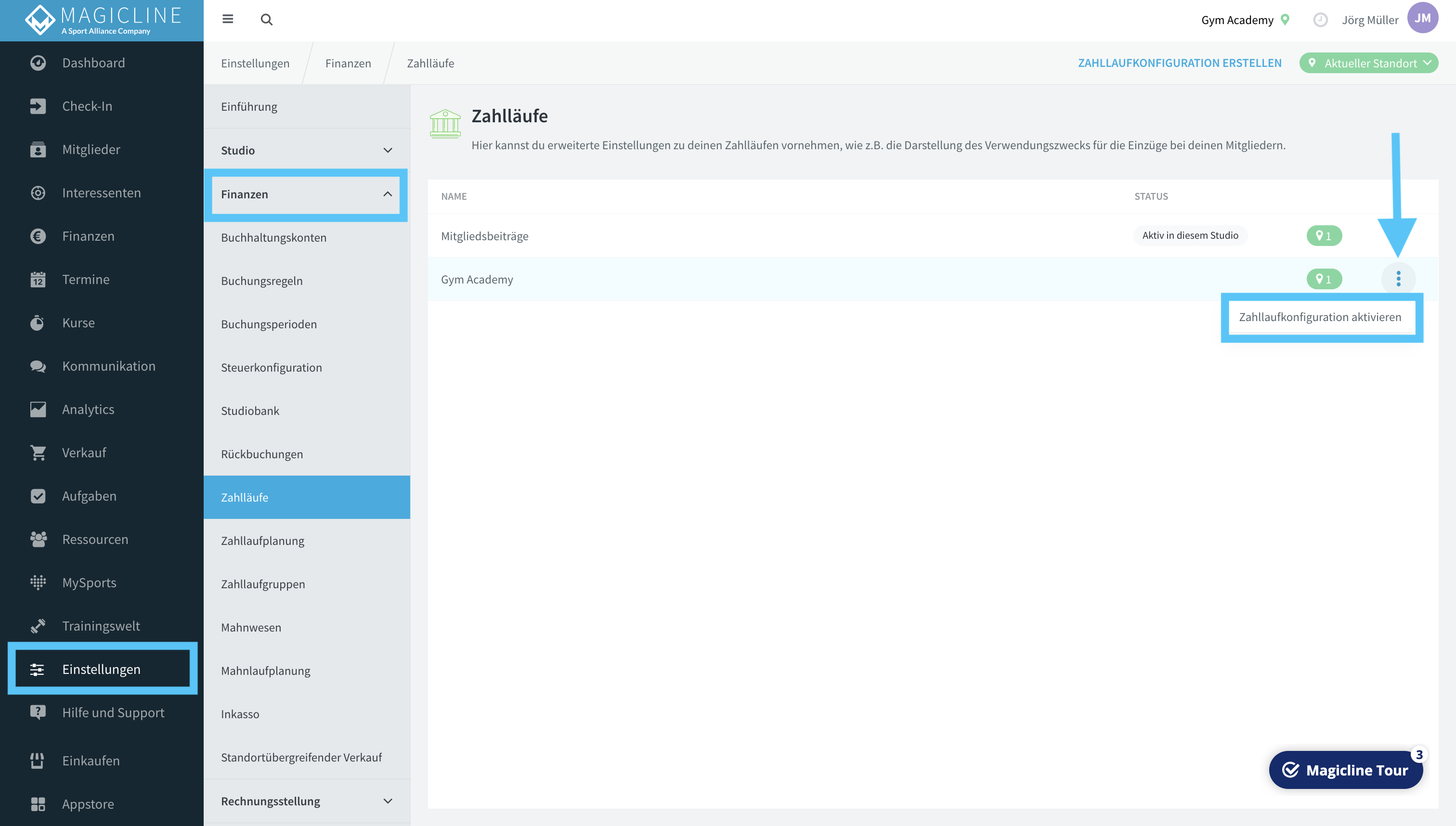1456x826 pixels.
Task: Expand the Studio settings group
Action: [x=306, y=150]
